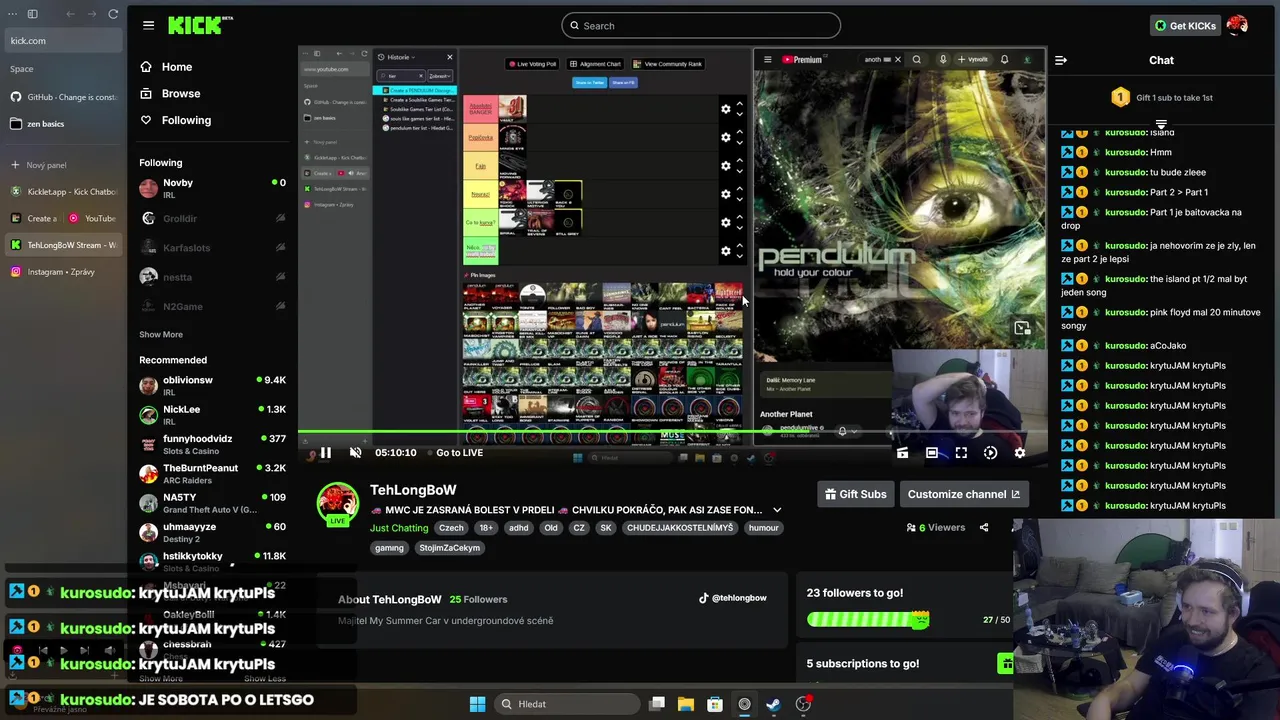Open Steam from the taskbar
1280x720 pixels.
(773, 704)
